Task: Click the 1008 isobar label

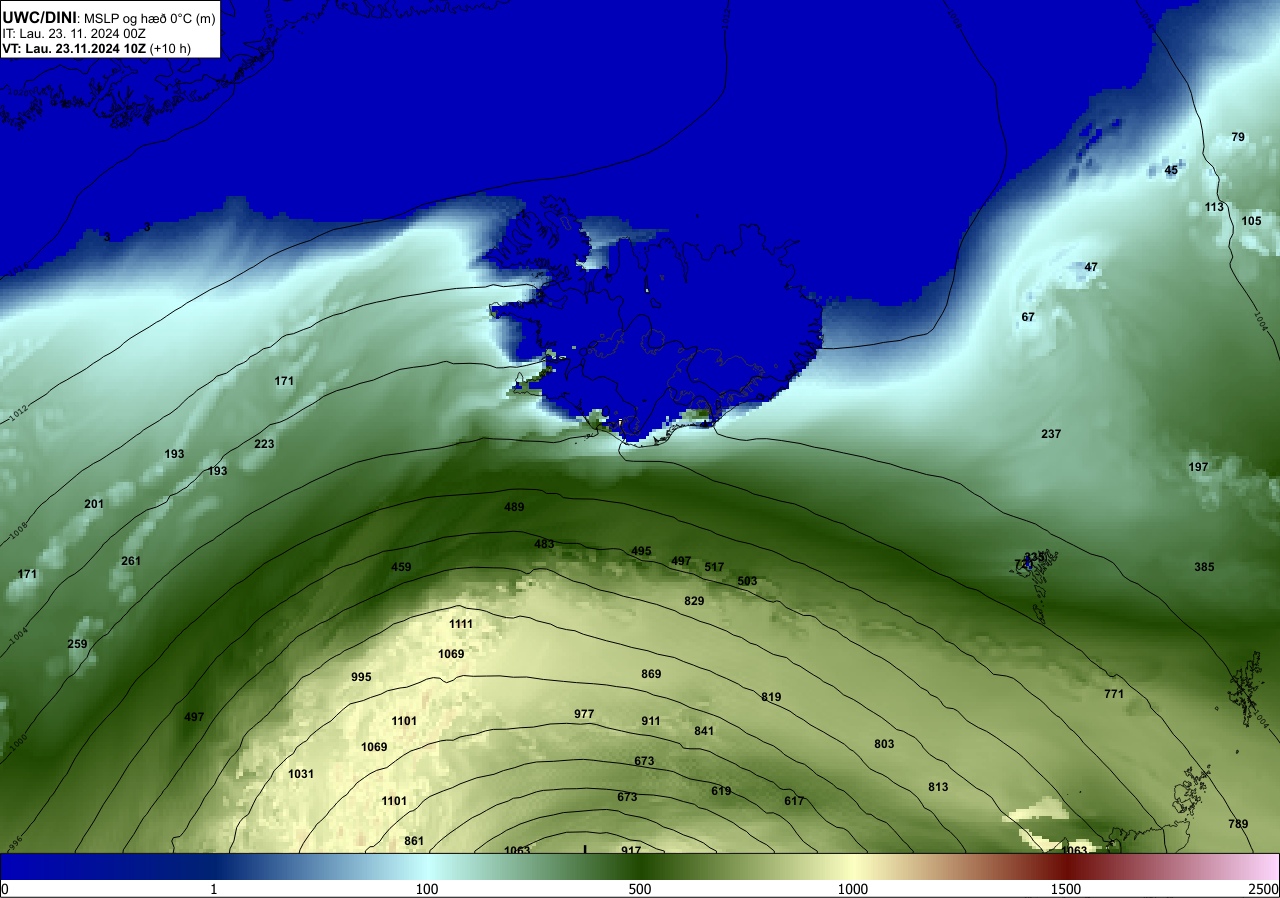Action: click(x=18, y=533)
